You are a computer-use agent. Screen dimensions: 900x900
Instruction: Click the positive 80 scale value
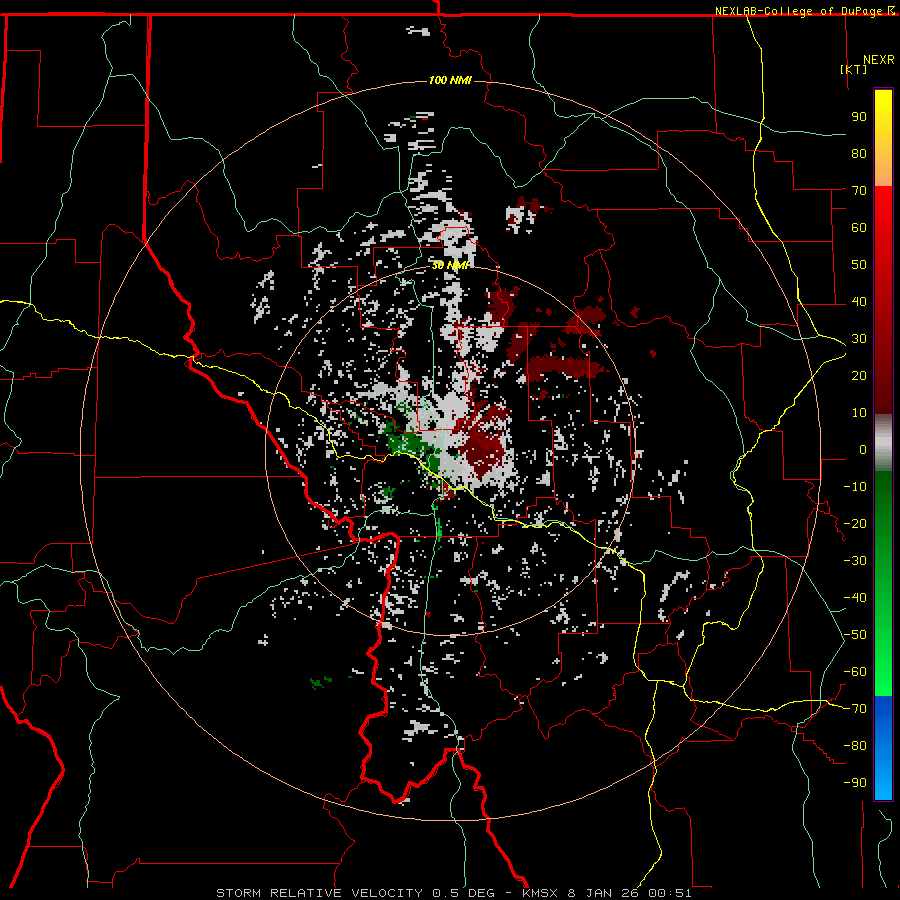859,153
